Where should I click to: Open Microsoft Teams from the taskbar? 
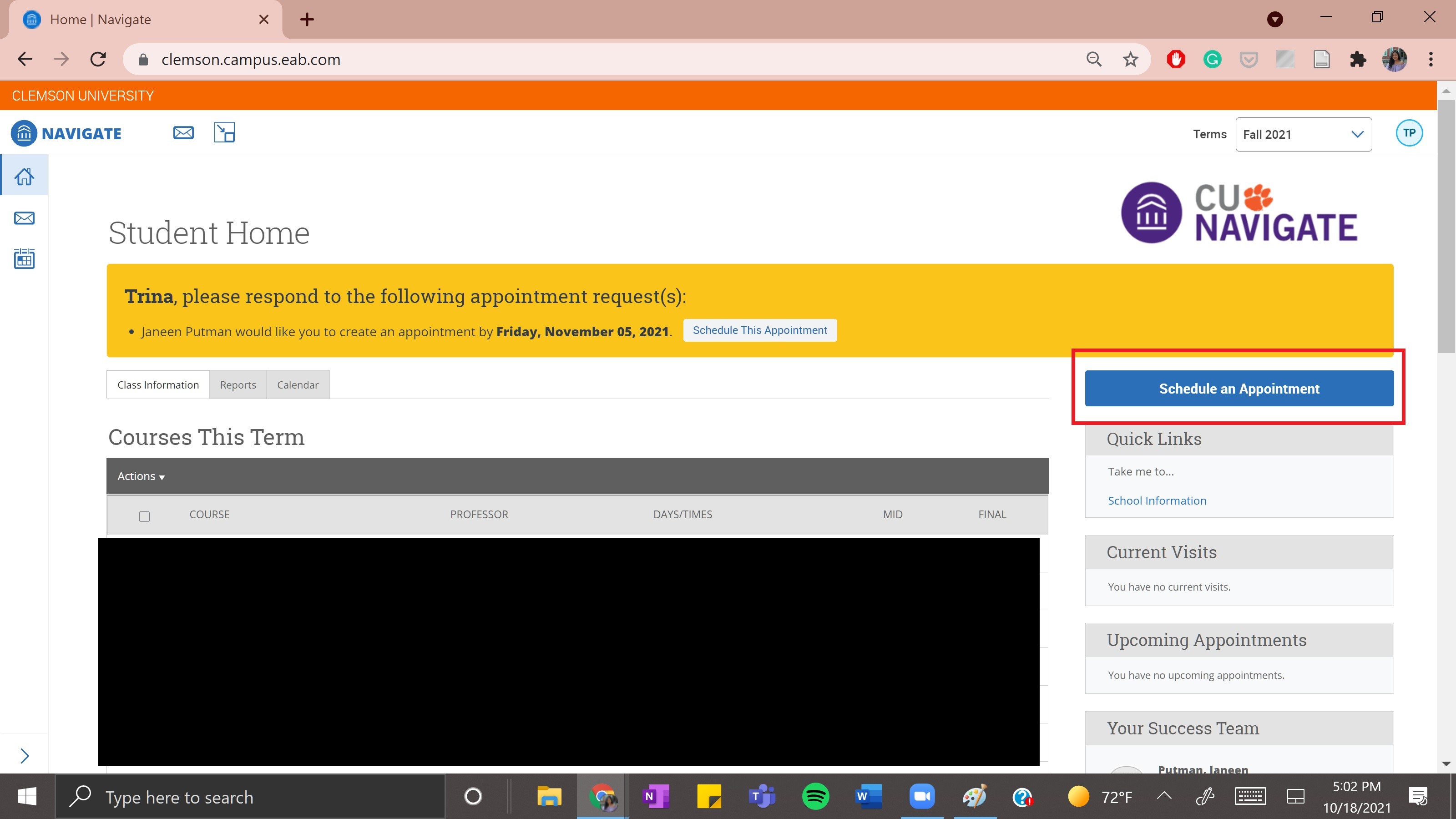761,796
